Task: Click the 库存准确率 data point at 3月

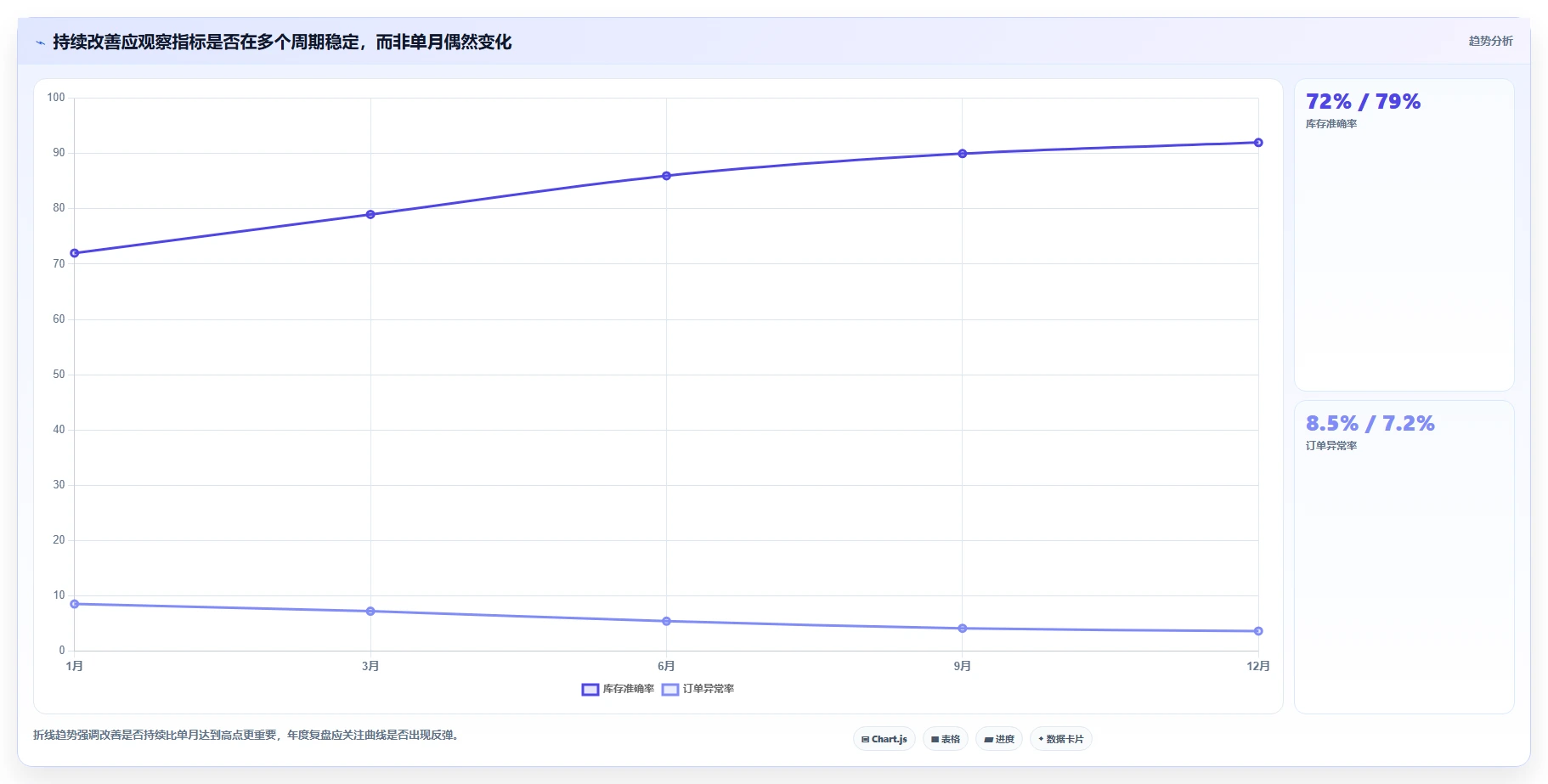Action: (x=370, y=214)
